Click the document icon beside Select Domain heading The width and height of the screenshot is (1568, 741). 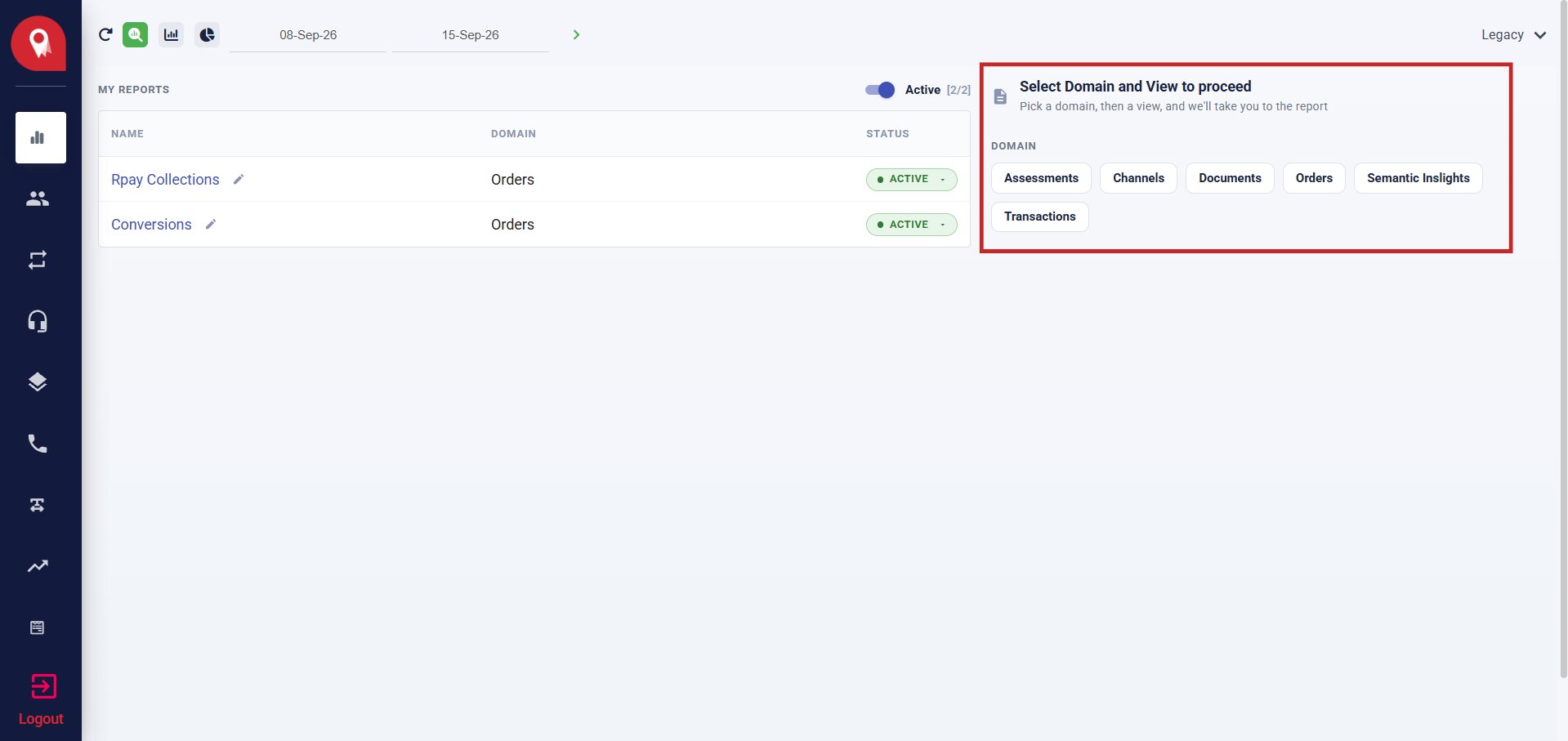(1000, 96)
